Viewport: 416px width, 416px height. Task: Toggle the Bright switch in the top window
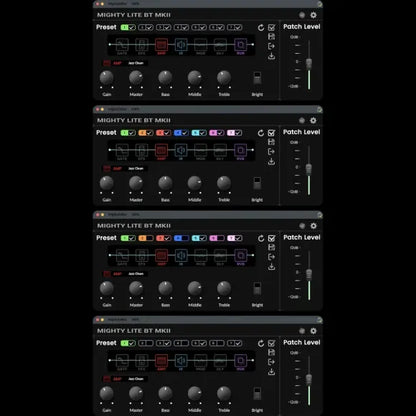pyautogui.click(x=257, y=78)
